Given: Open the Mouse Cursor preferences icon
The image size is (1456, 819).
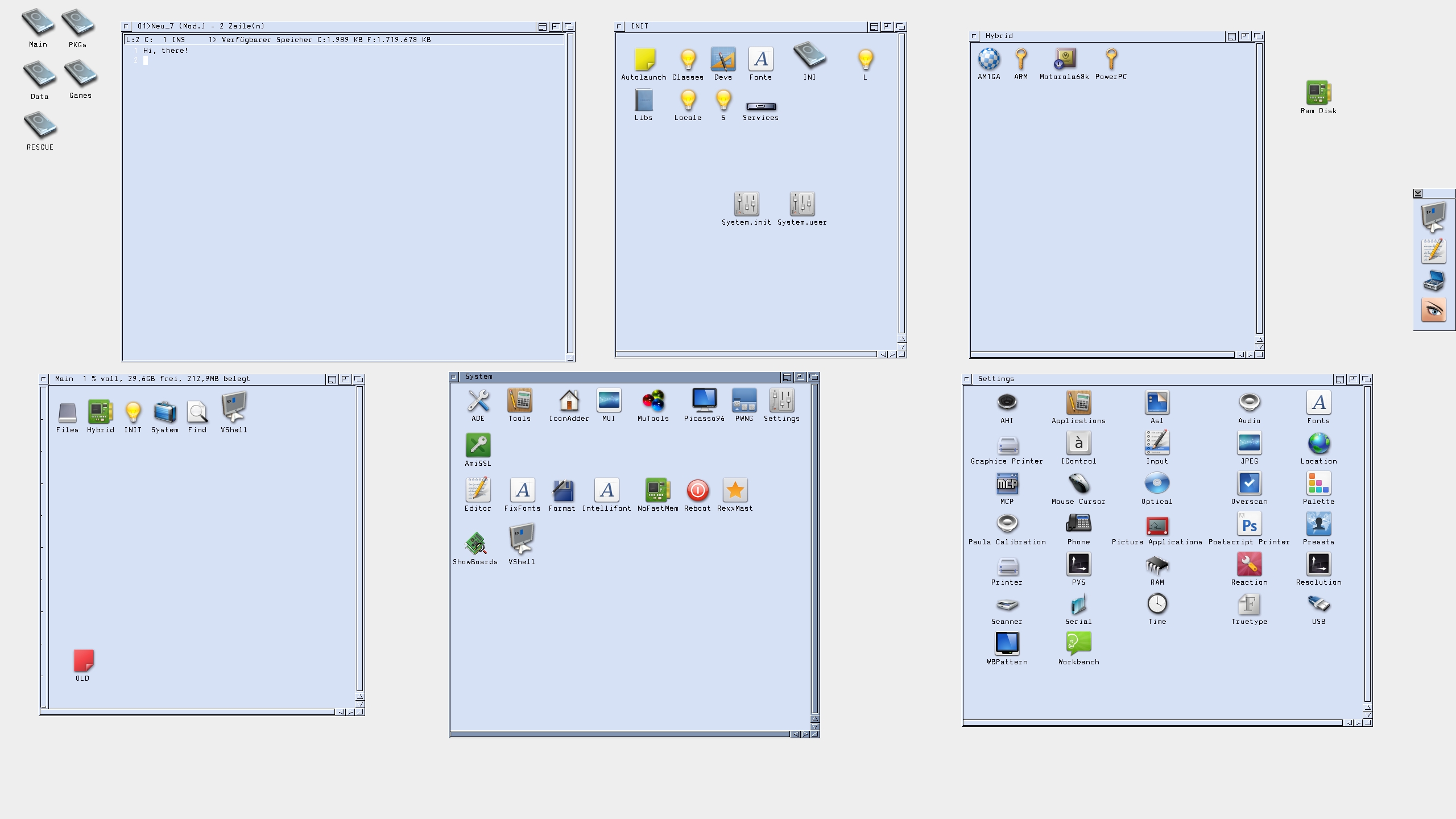Looking at the screenshot, I should click(1078, 484).
